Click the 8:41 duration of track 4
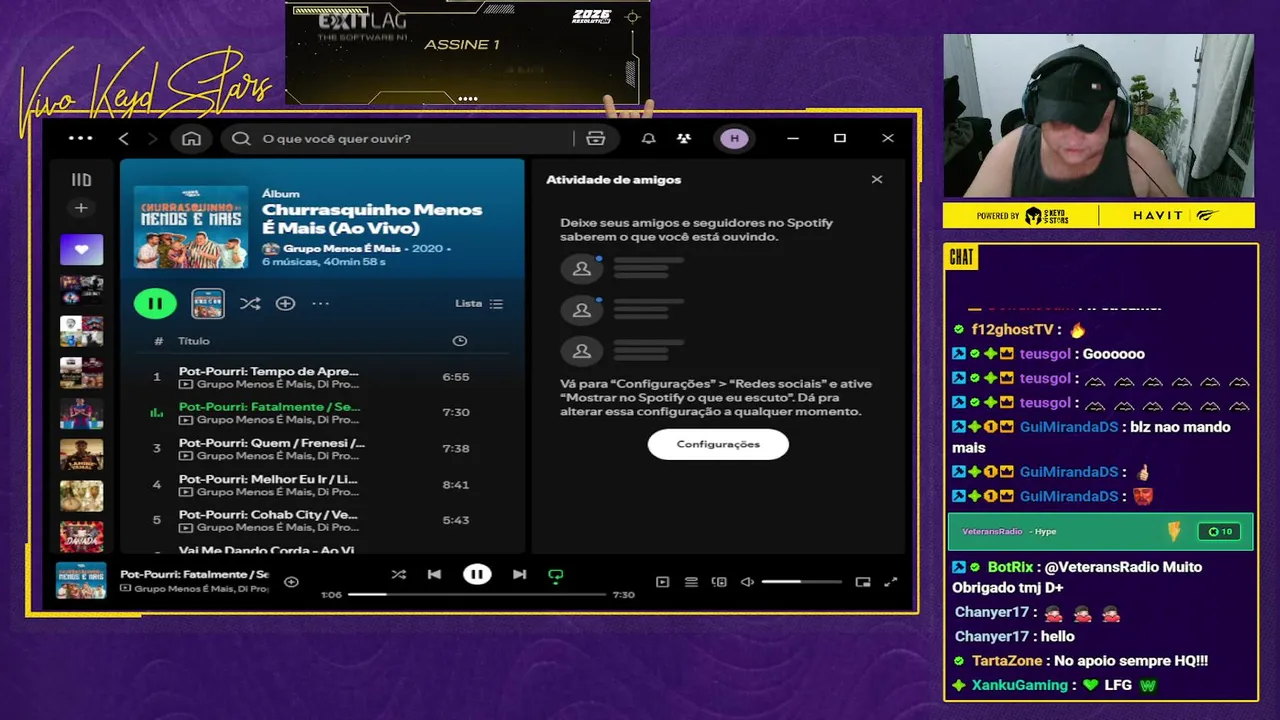This screenshot has height=720, width=1280. point(456,485)
